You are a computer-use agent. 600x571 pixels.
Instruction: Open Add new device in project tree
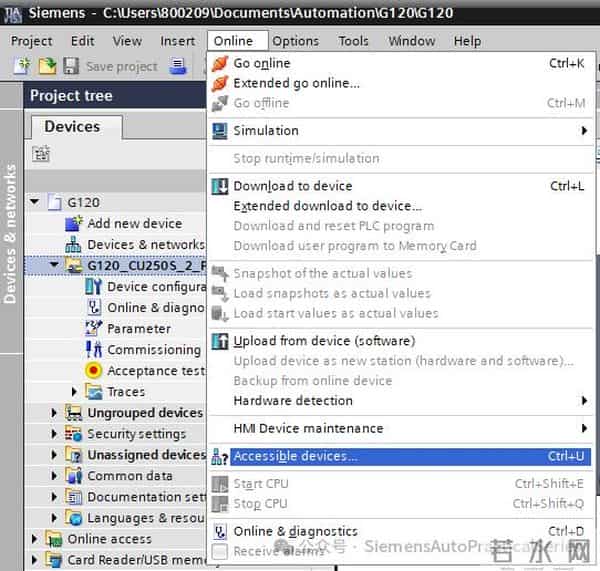click(134, 223)
